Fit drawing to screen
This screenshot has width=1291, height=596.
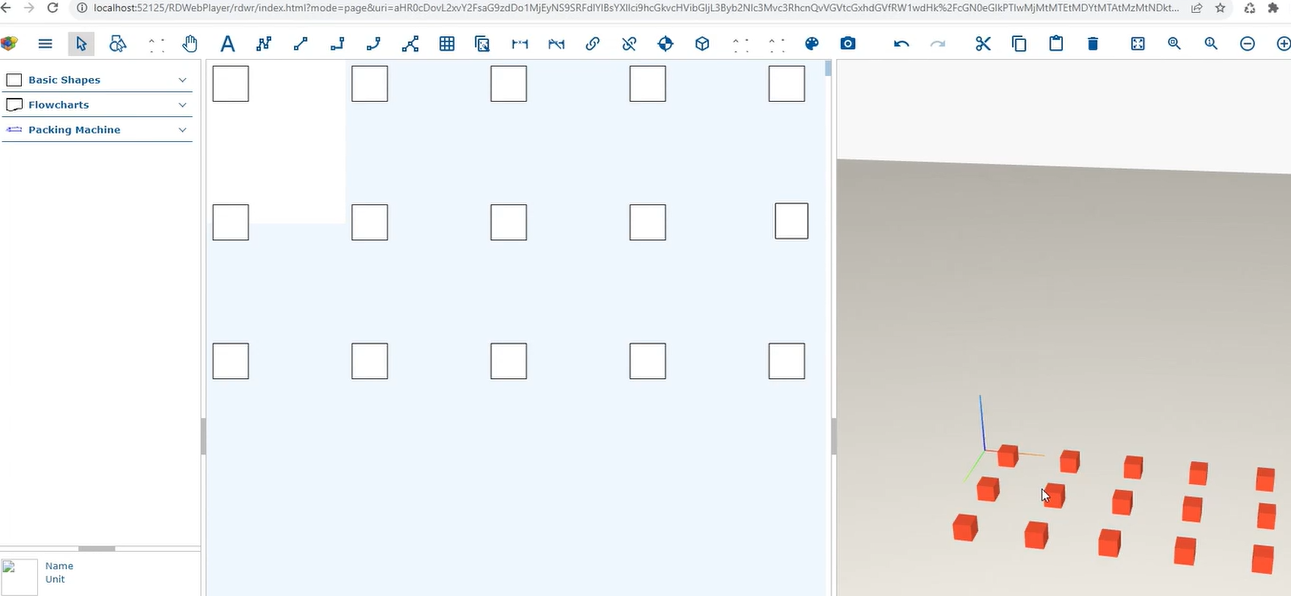[1138, 44]
